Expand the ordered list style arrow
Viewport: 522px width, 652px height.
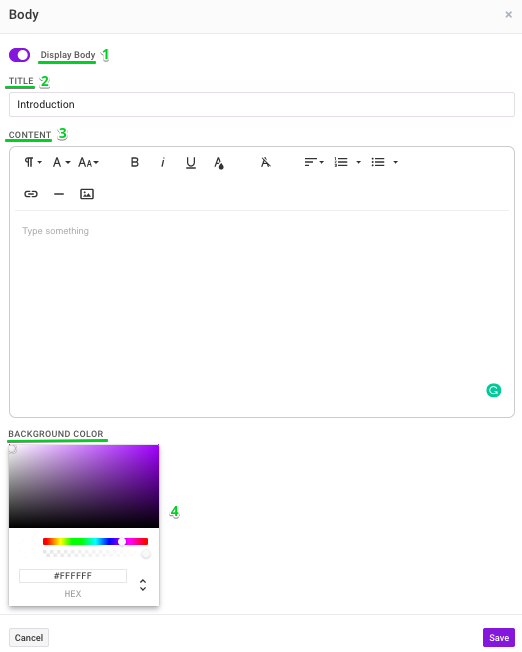click(359, 162)
